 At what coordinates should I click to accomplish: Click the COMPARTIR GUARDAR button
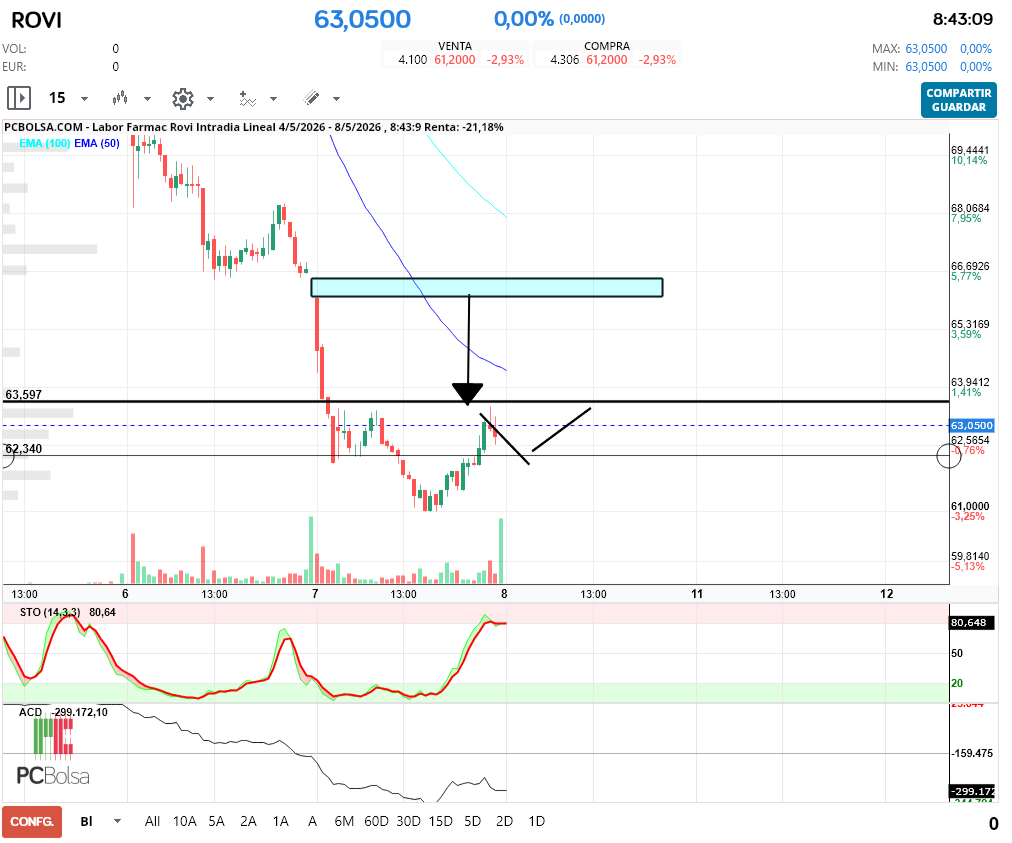point(958,100)
